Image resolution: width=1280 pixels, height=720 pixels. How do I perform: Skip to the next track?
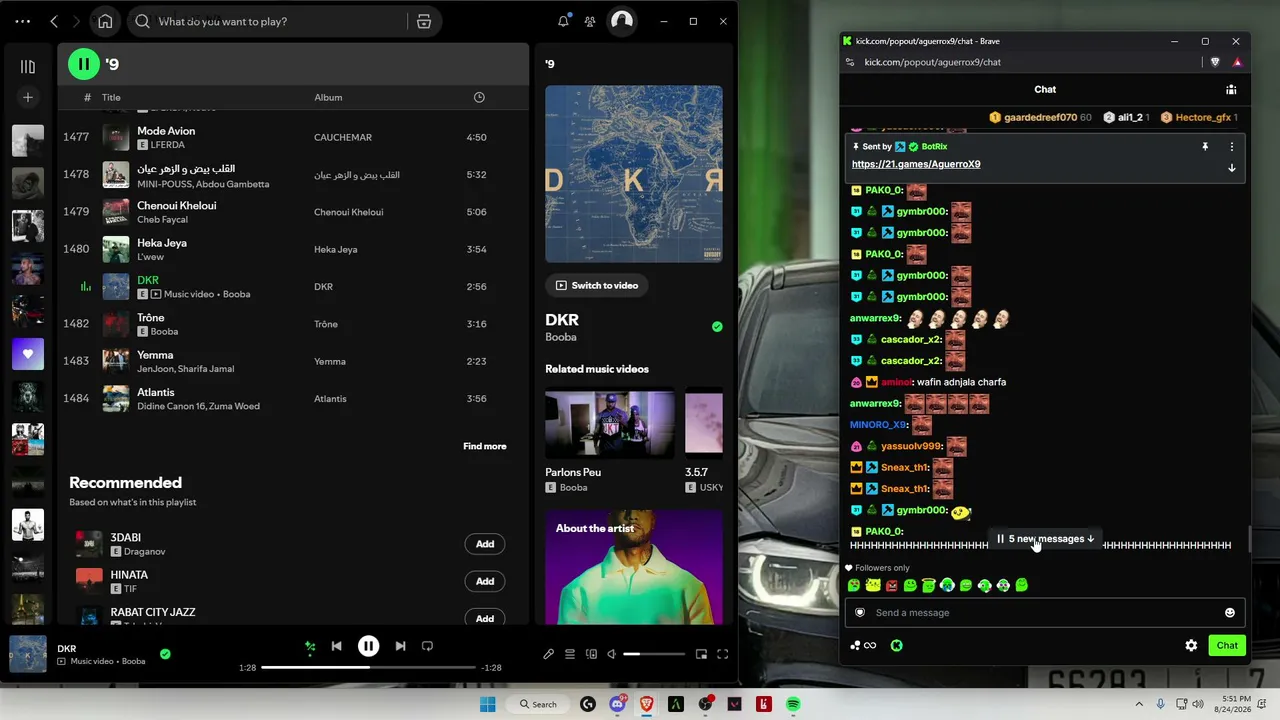tap(400, 646)
